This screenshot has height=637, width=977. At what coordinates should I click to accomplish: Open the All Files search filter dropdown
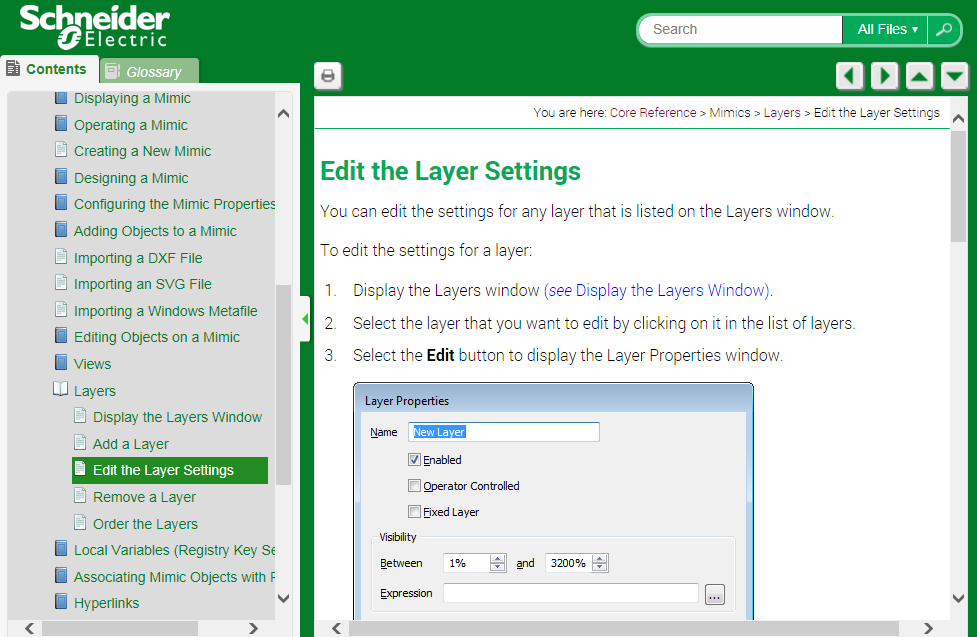(886, 30)
